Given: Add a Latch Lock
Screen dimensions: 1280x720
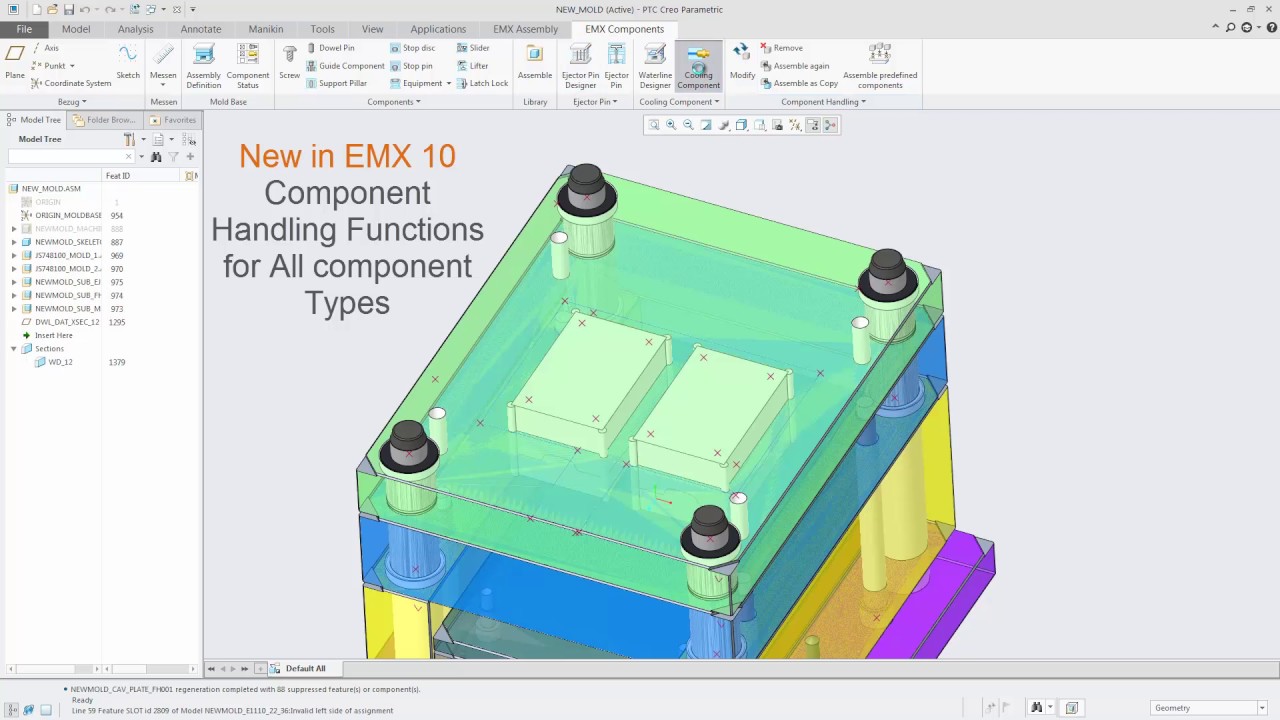Looking at the screenshot, I should coord(482,84).
